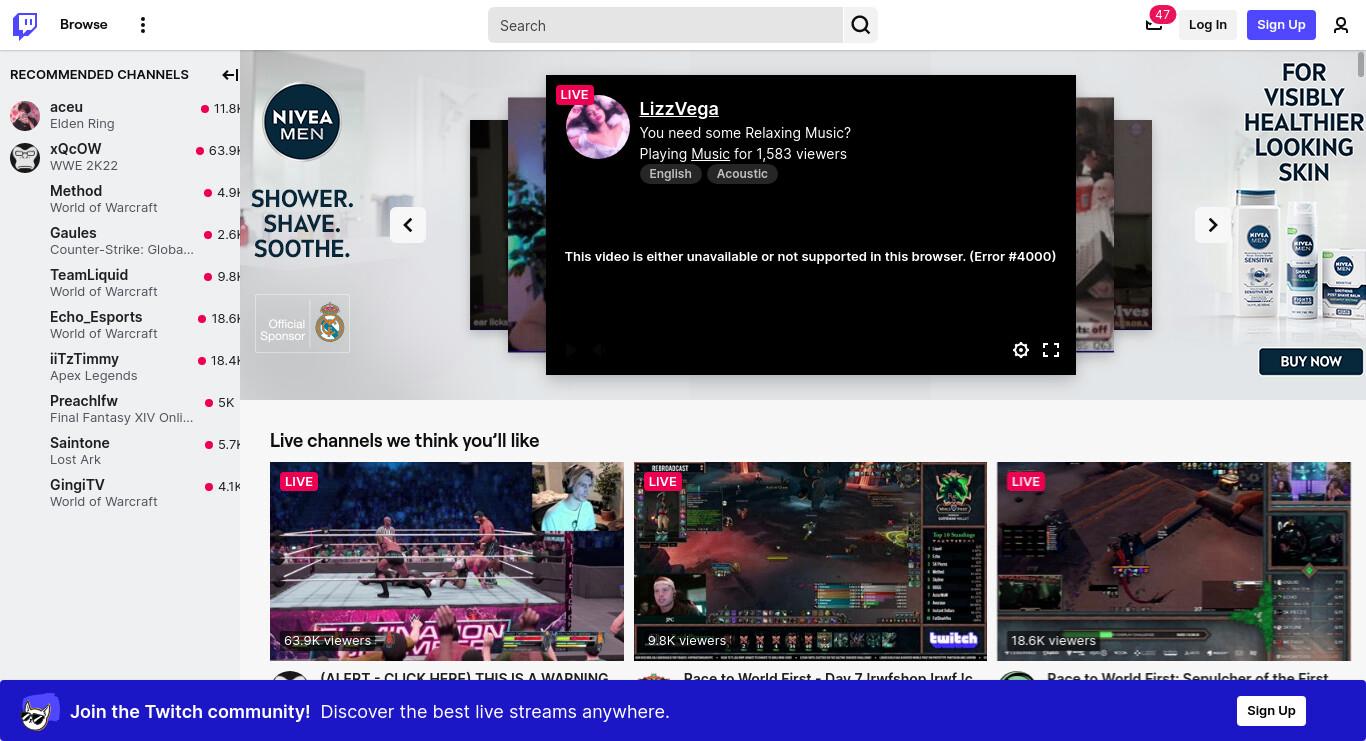Open the LizzVega channel link
This screenshot has width=1366, height=741.
[679, 109]
